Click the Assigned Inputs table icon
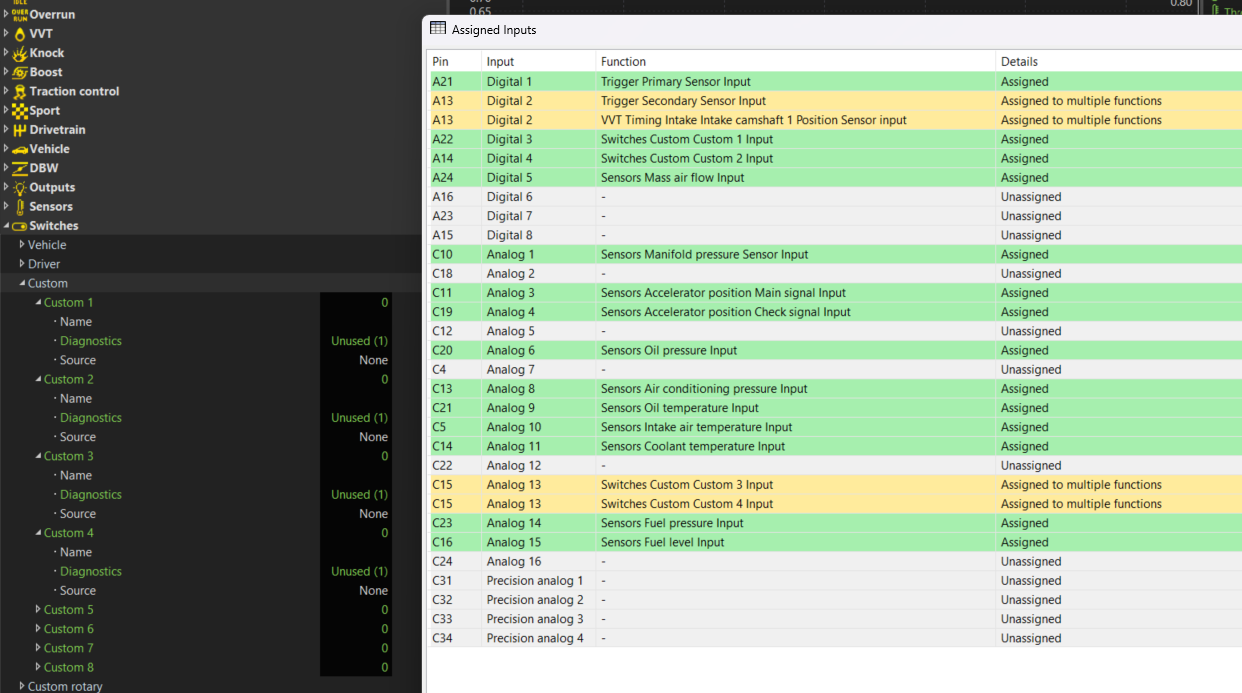This screenshot has width=1242, height=693. click(x=438, y=29)
